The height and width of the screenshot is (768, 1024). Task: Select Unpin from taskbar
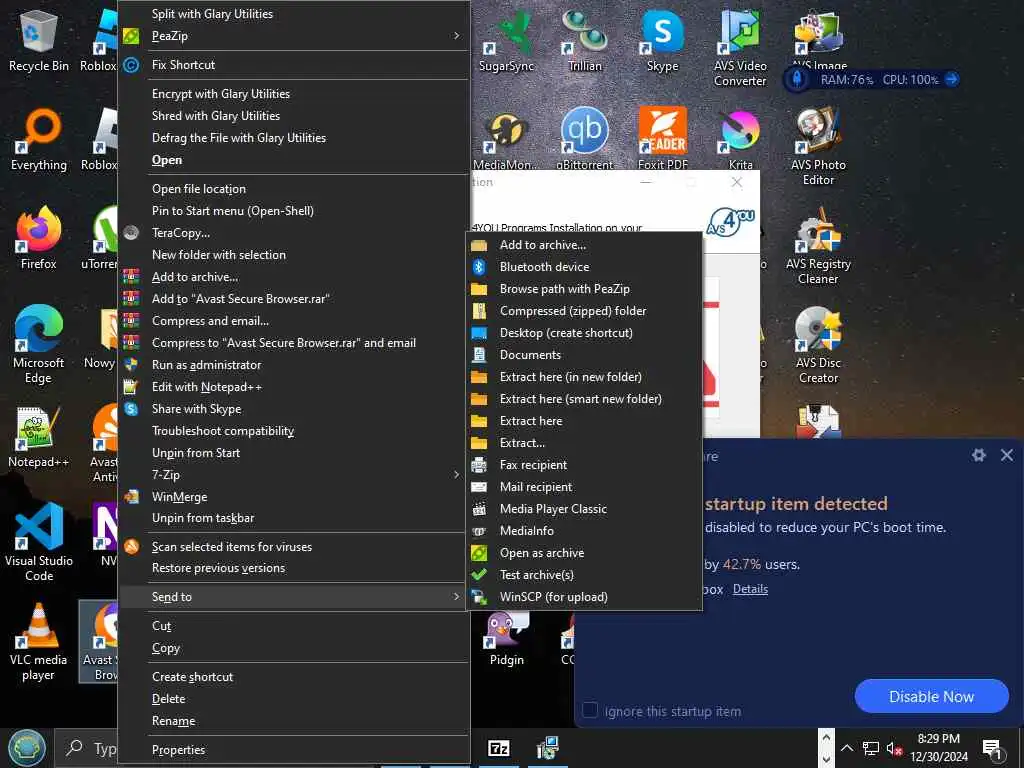[x=295, y=519]
